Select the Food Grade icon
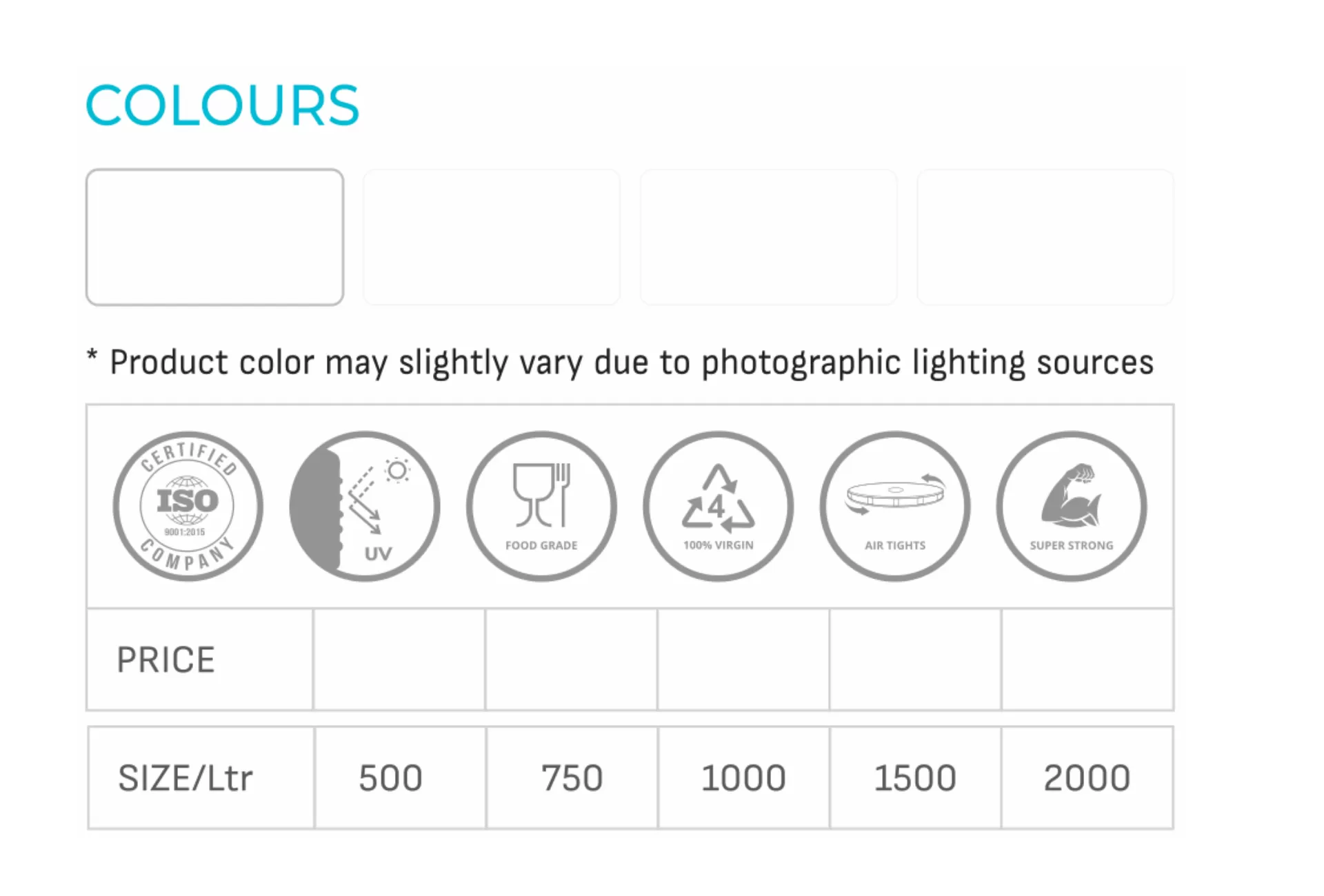Screen dimensions: 1324x896 (x=541, y=507)
